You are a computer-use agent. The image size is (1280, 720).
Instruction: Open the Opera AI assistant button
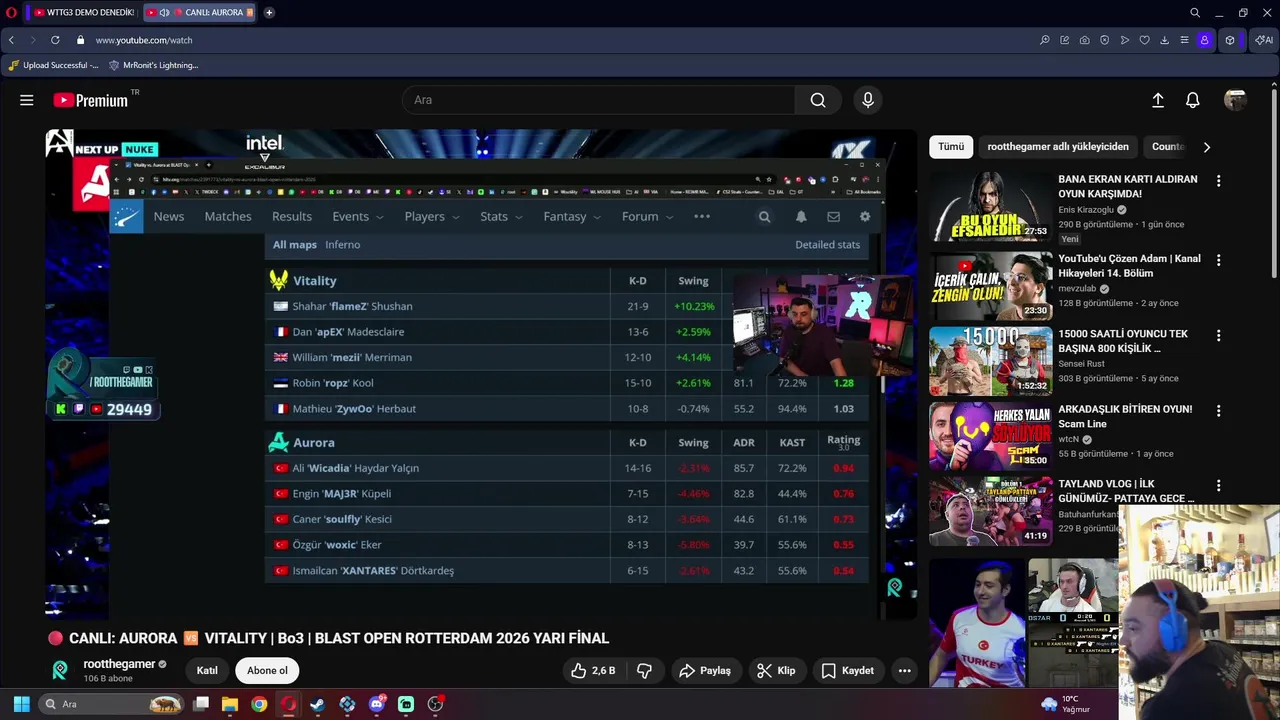(x=1265, y=40)
